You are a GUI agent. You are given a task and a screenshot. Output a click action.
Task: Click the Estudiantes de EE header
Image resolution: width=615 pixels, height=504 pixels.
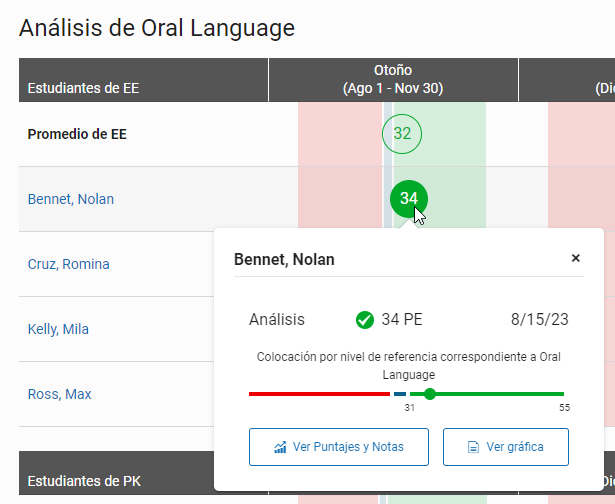click(x=83, y=88)
